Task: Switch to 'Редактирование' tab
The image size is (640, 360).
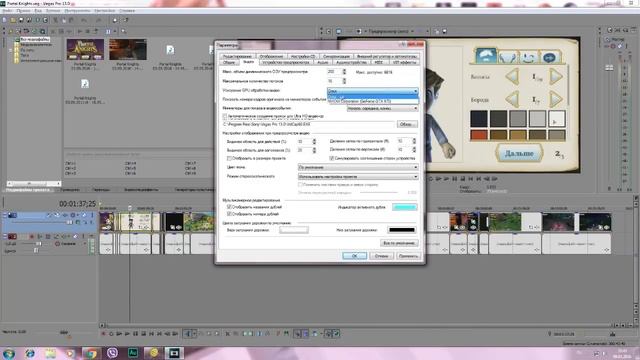Action: coord(237,56)
